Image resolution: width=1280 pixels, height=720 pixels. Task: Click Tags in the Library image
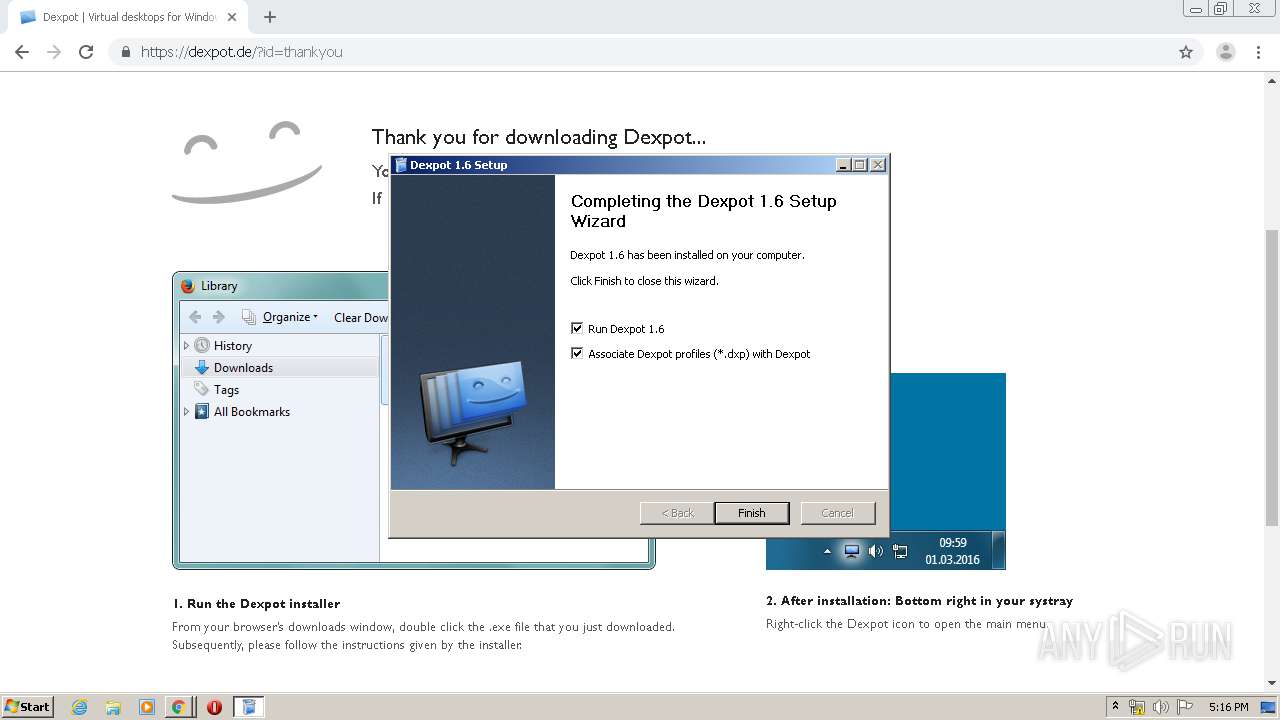click(x=226, y=389)
